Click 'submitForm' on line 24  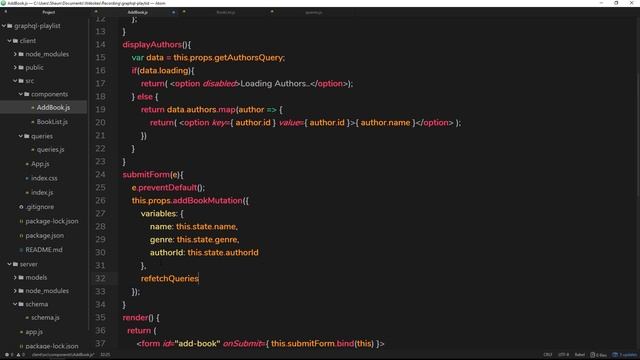click(x=146, y=174)
